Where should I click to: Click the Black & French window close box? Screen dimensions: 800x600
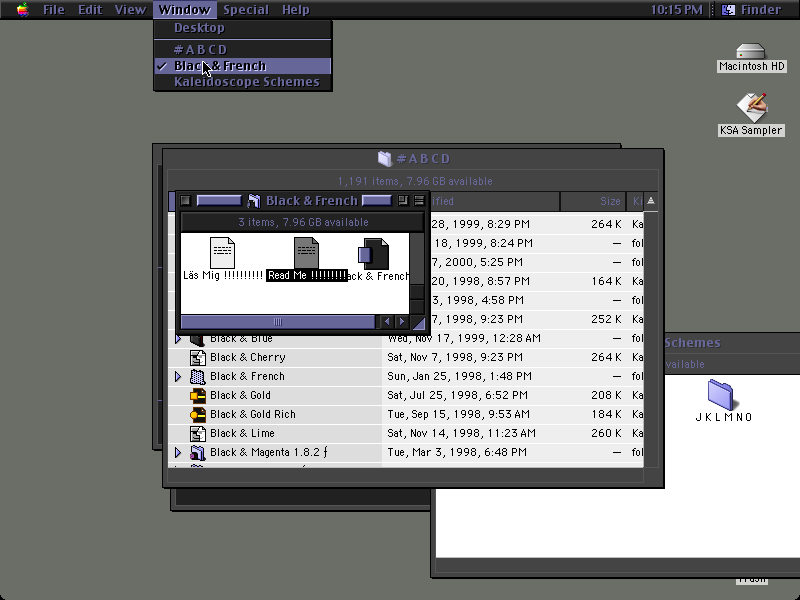[186, 201]
